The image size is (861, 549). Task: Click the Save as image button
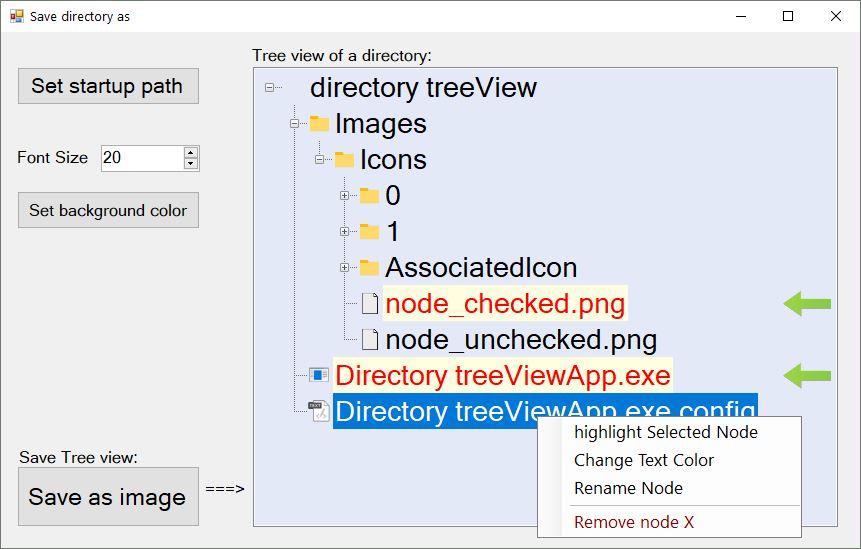(x=108, y=497)
